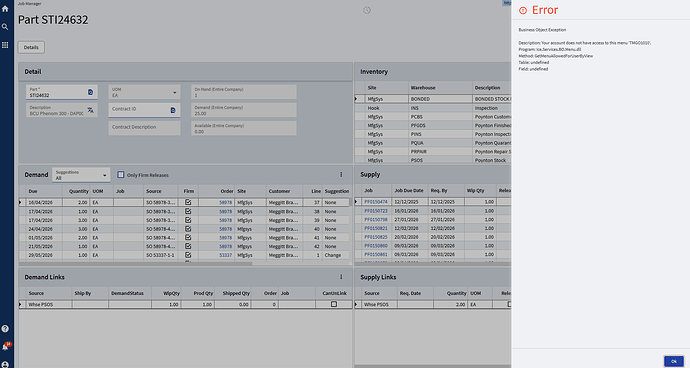
Task: Click the clock history icon at top
Action: point(367,10)
